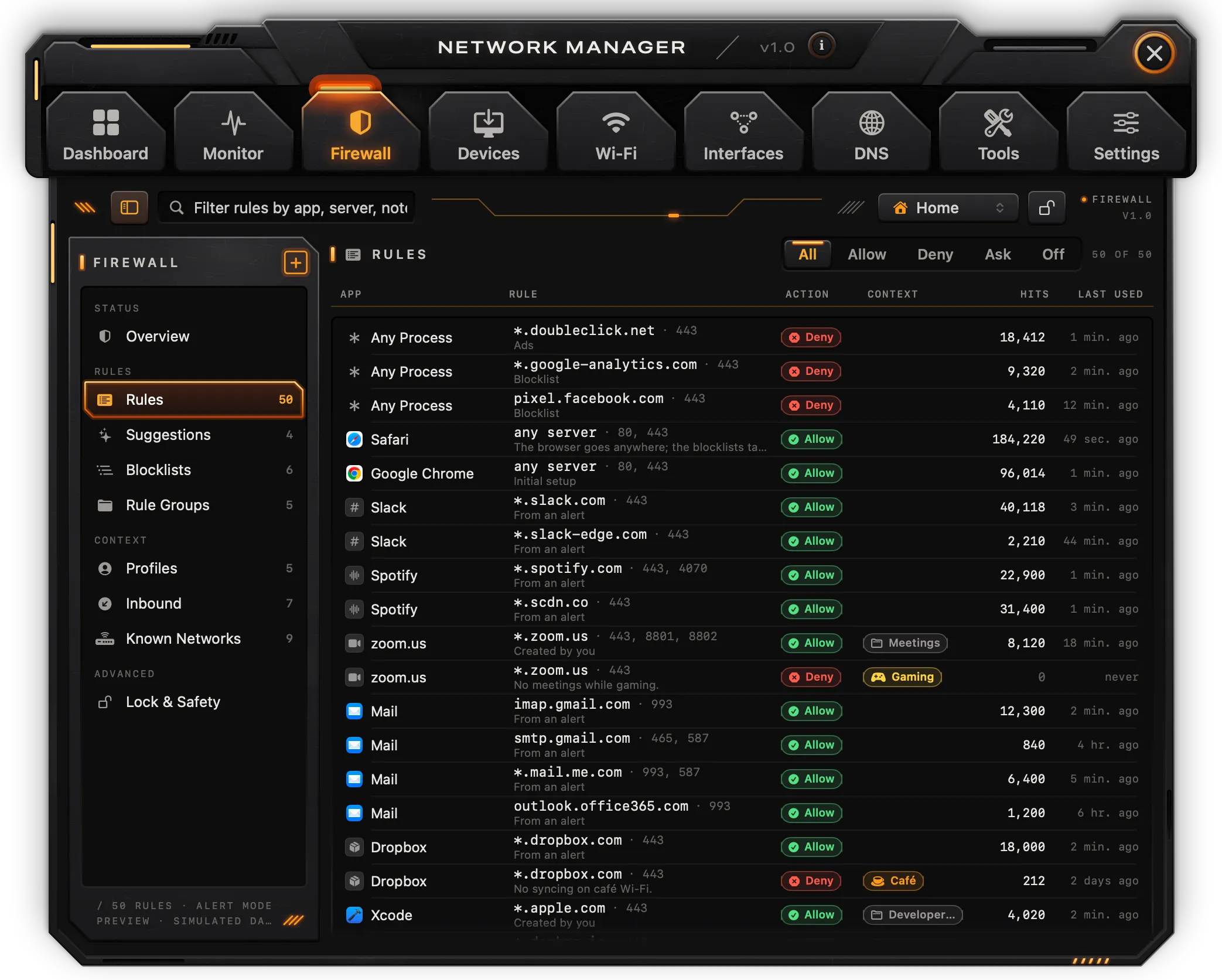Open the version info icon
This screenshot has width=1222, height=980.
(821, 46)
